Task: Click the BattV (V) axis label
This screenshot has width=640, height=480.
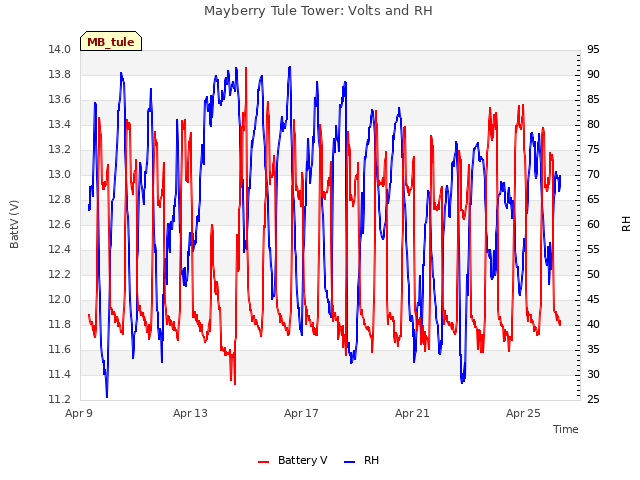Action: tap(14, 224)
